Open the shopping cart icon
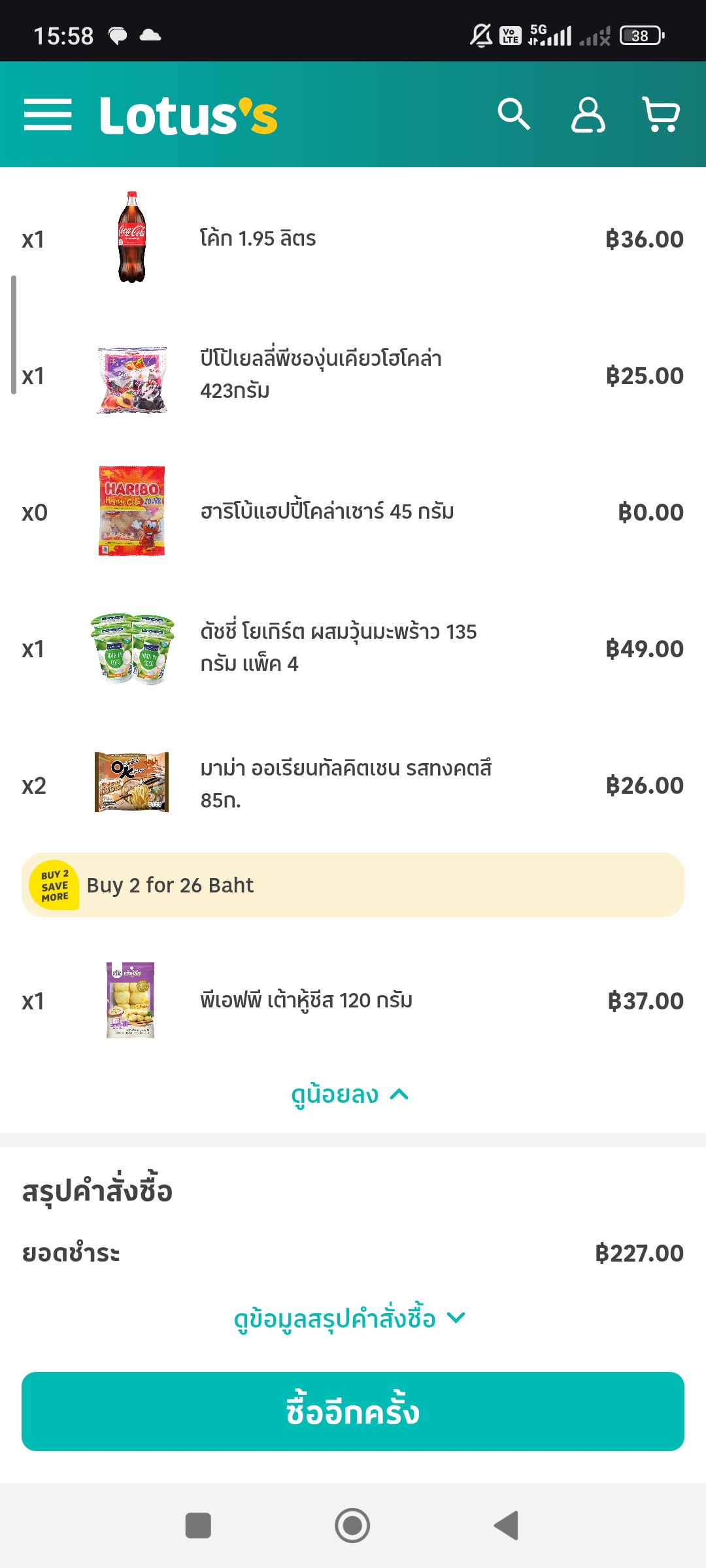The height and width of the screenshot is (1568, 706). click(661, 115)
